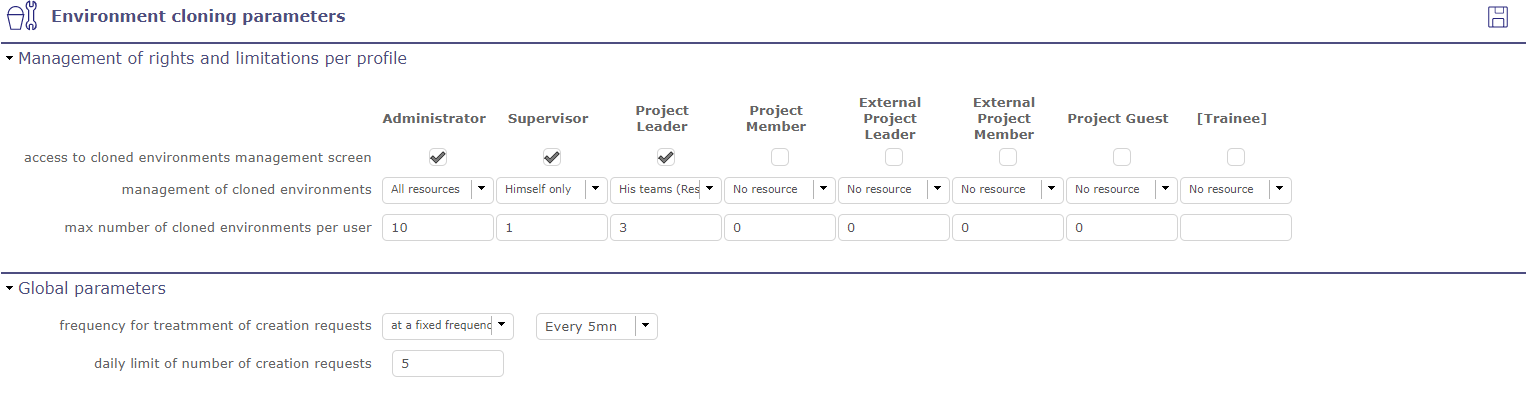Check the Project Guest access checkbox
This screenshot has height=407, width=1526.
[x=1122, y=157]
